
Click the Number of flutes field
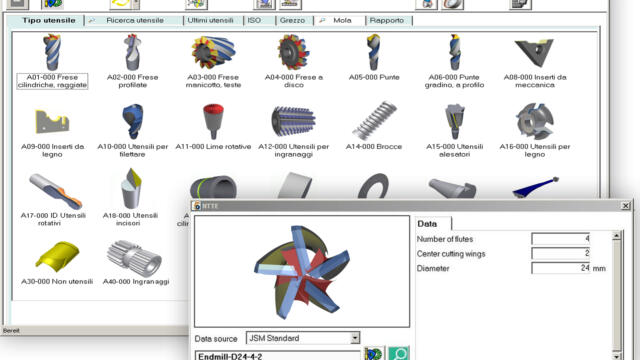point(560,239)
